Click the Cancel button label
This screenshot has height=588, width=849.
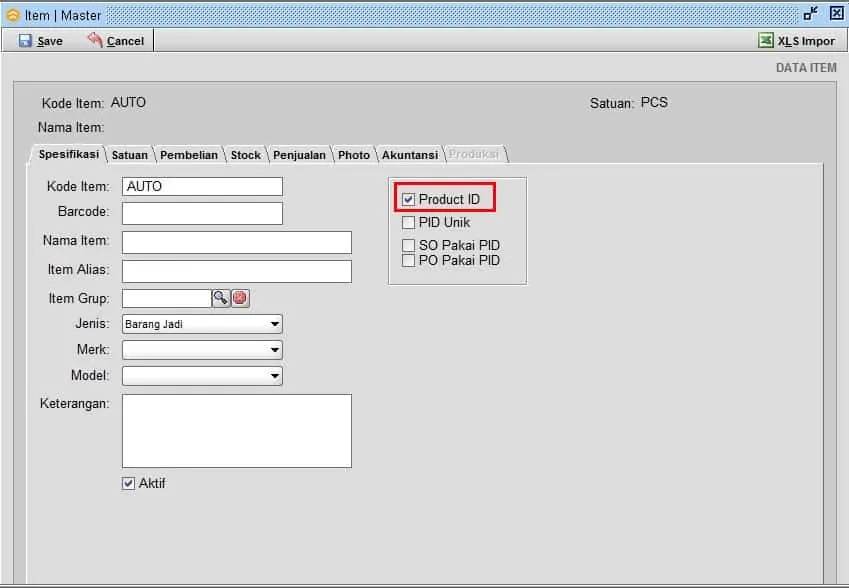(125, 41)
